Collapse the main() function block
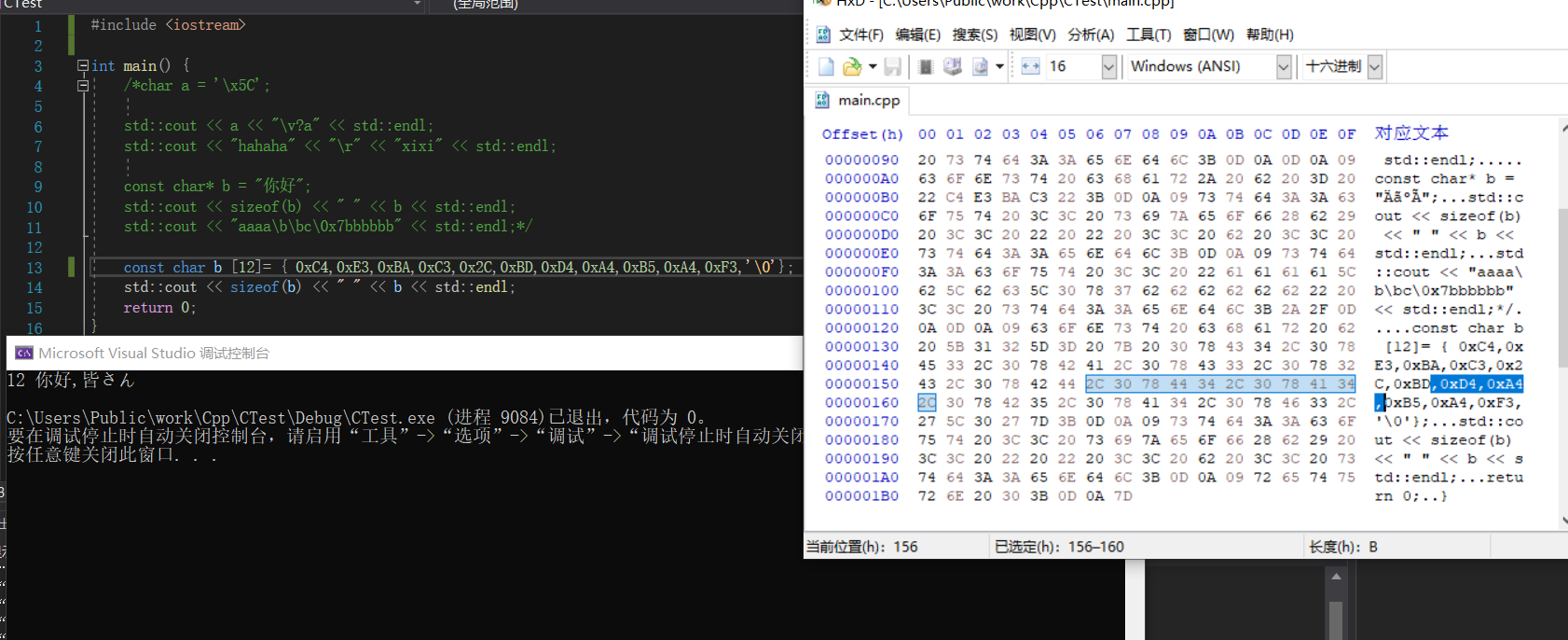1568x640 pixels. tap(83, 65)
